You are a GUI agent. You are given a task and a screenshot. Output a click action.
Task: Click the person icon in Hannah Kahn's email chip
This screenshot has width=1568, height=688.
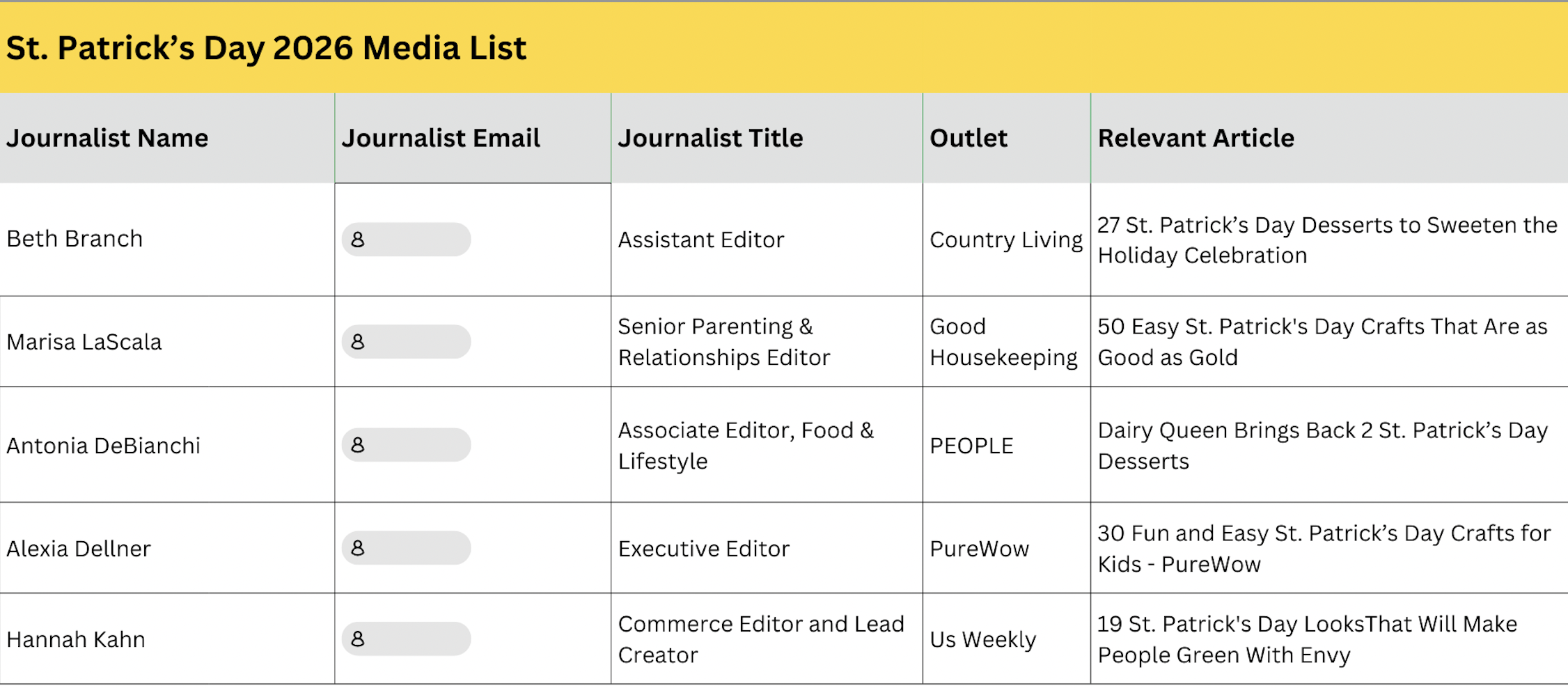(x=358, y=639)
